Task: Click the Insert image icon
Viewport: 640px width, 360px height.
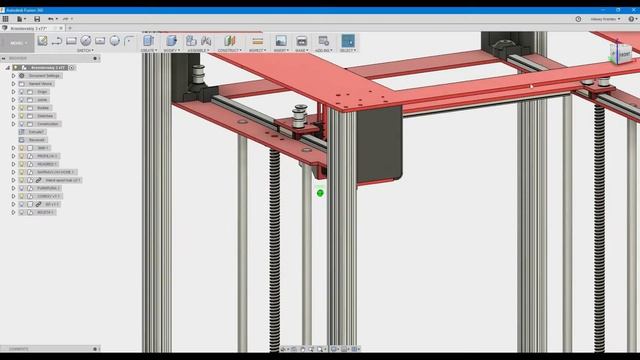Action: point(281,40)
